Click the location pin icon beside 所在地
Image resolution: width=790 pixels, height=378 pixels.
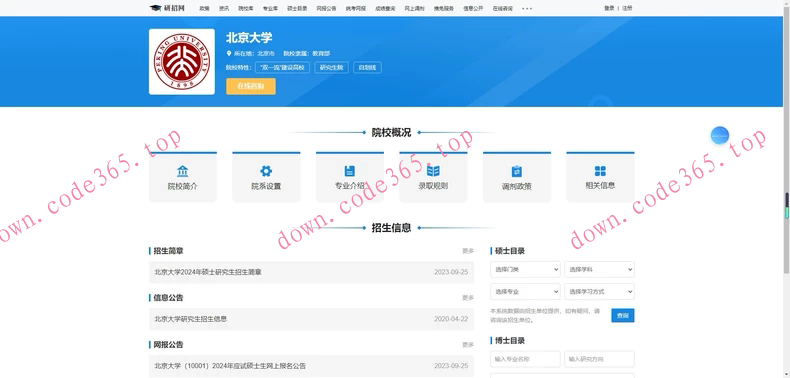229,53
